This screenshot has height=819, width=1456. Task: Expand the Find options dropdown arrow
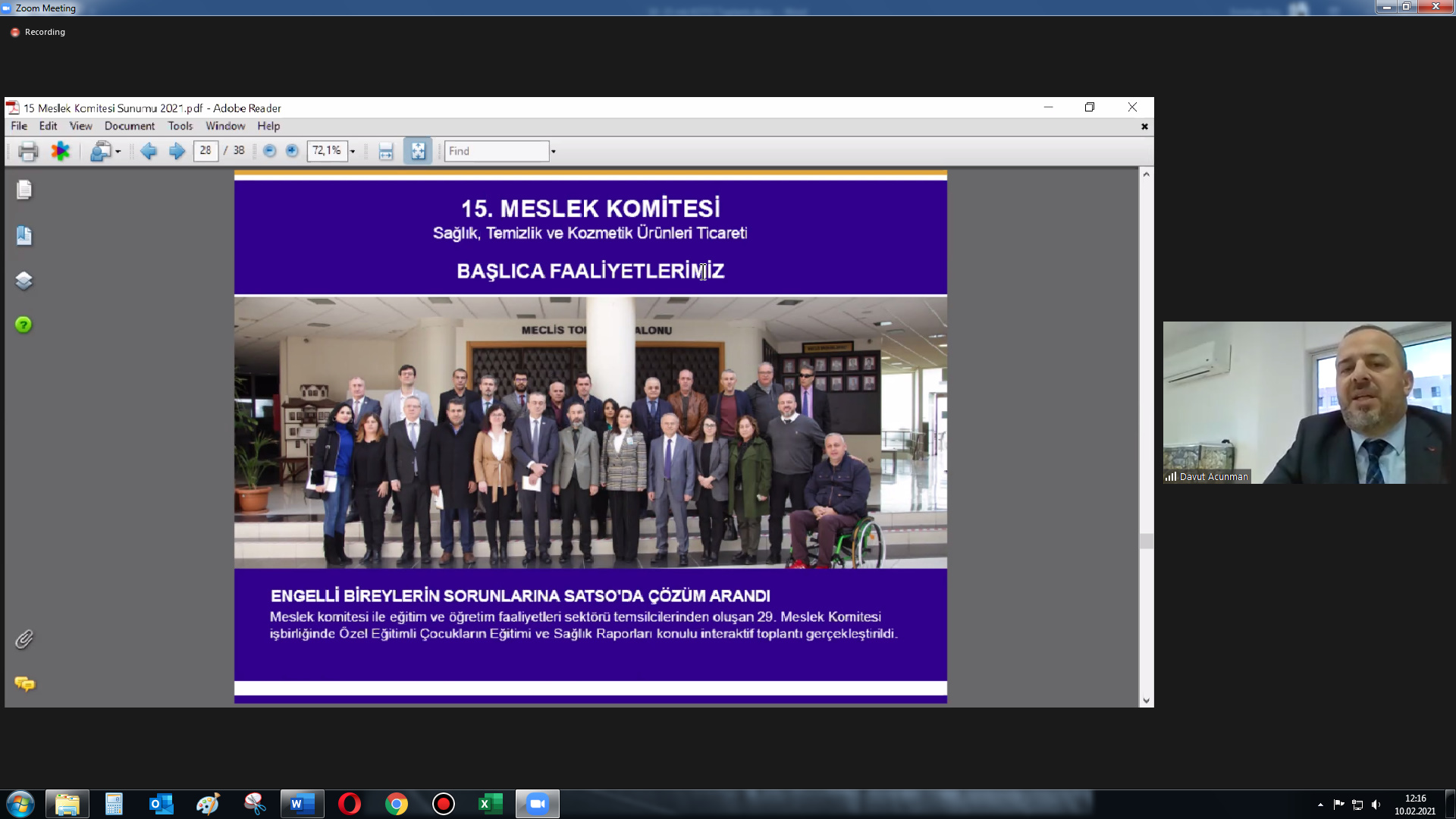554,152
